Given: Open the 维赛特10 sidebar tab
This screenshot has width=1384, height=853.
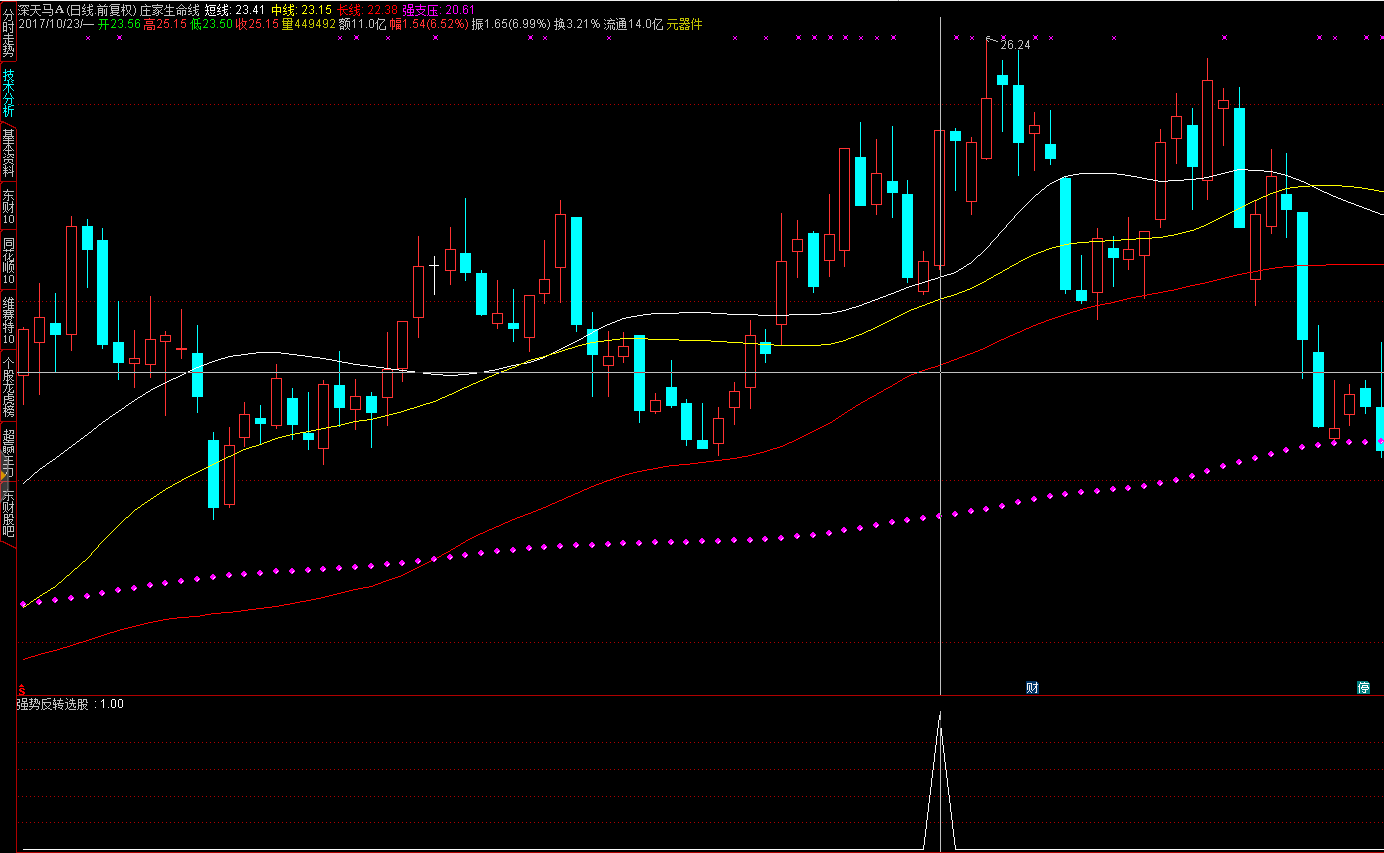Looking at the screenshot, I should click(8, 320).
